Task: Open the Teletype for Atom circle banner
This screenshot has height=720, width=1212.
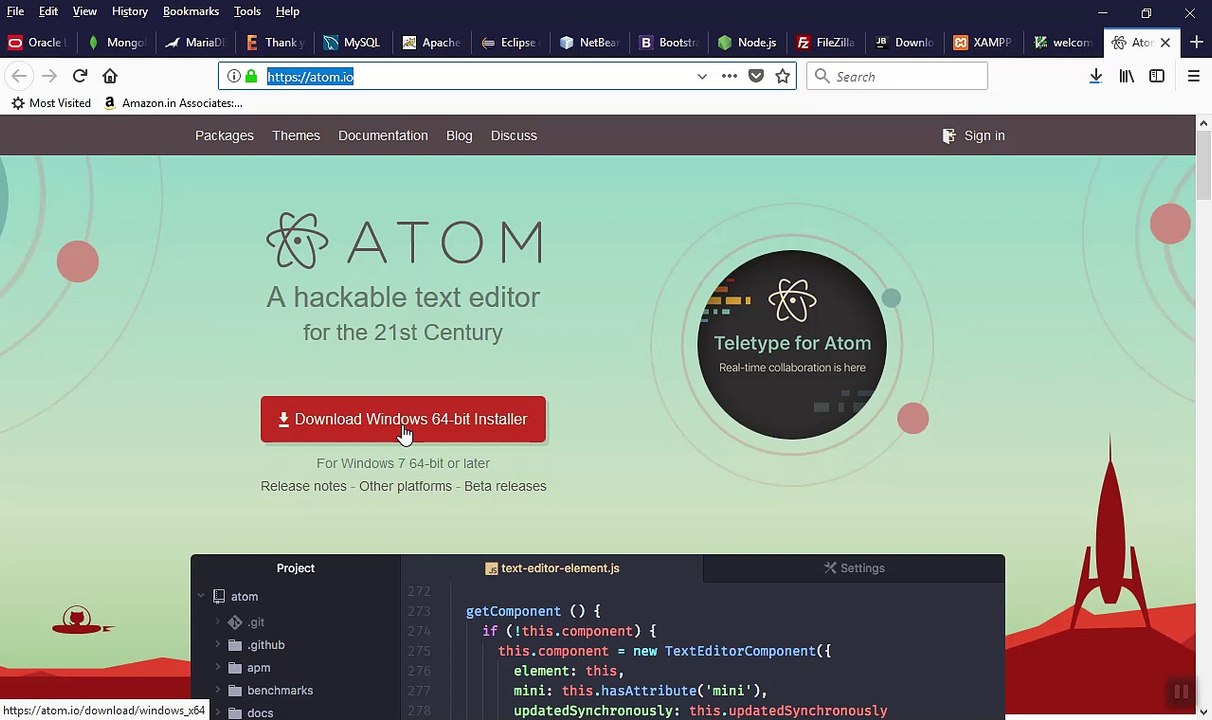Action: 792,344
